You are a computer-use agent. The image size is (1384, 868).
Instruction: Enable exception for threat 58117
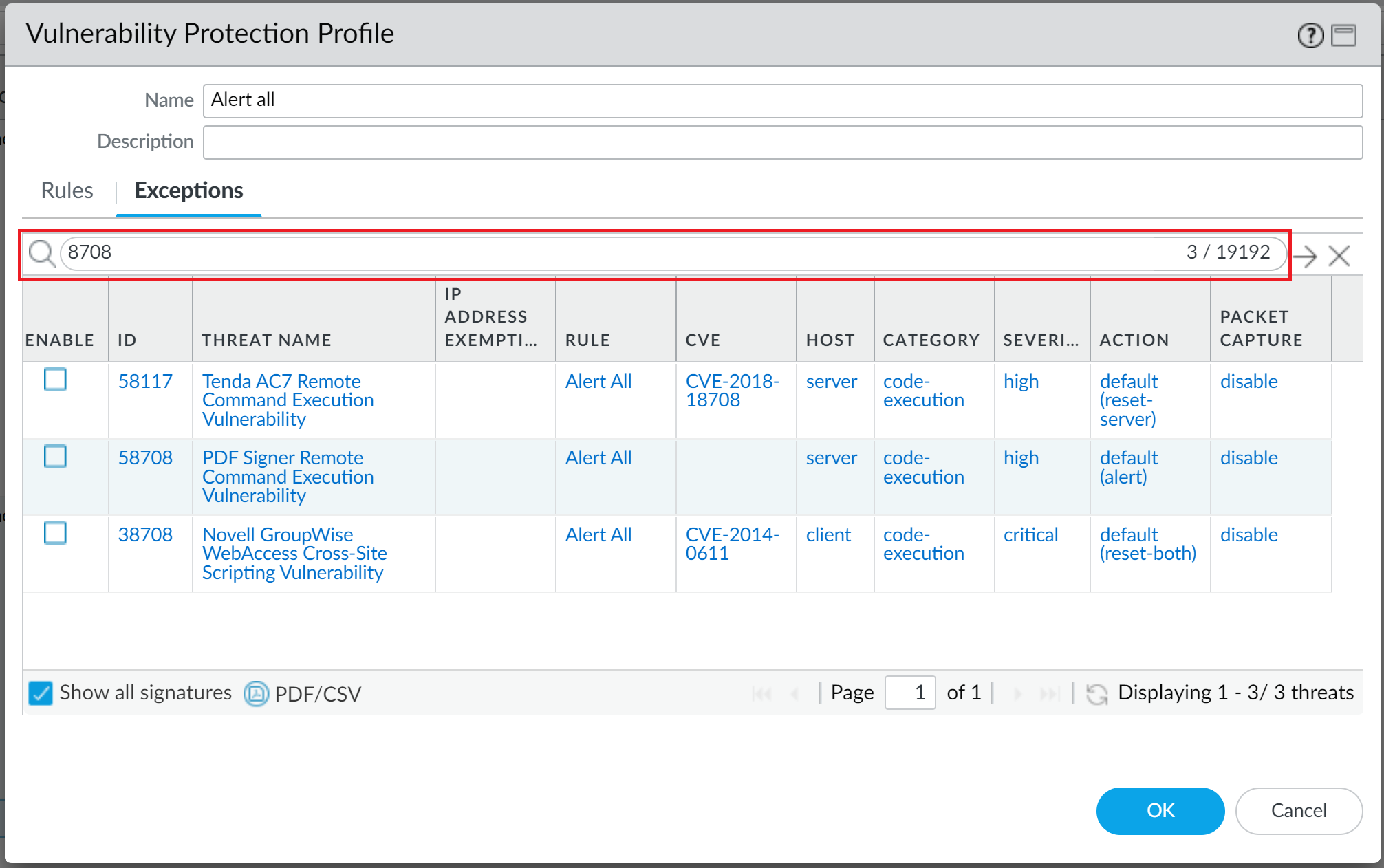pyautogui.click(x=55, y=380)
